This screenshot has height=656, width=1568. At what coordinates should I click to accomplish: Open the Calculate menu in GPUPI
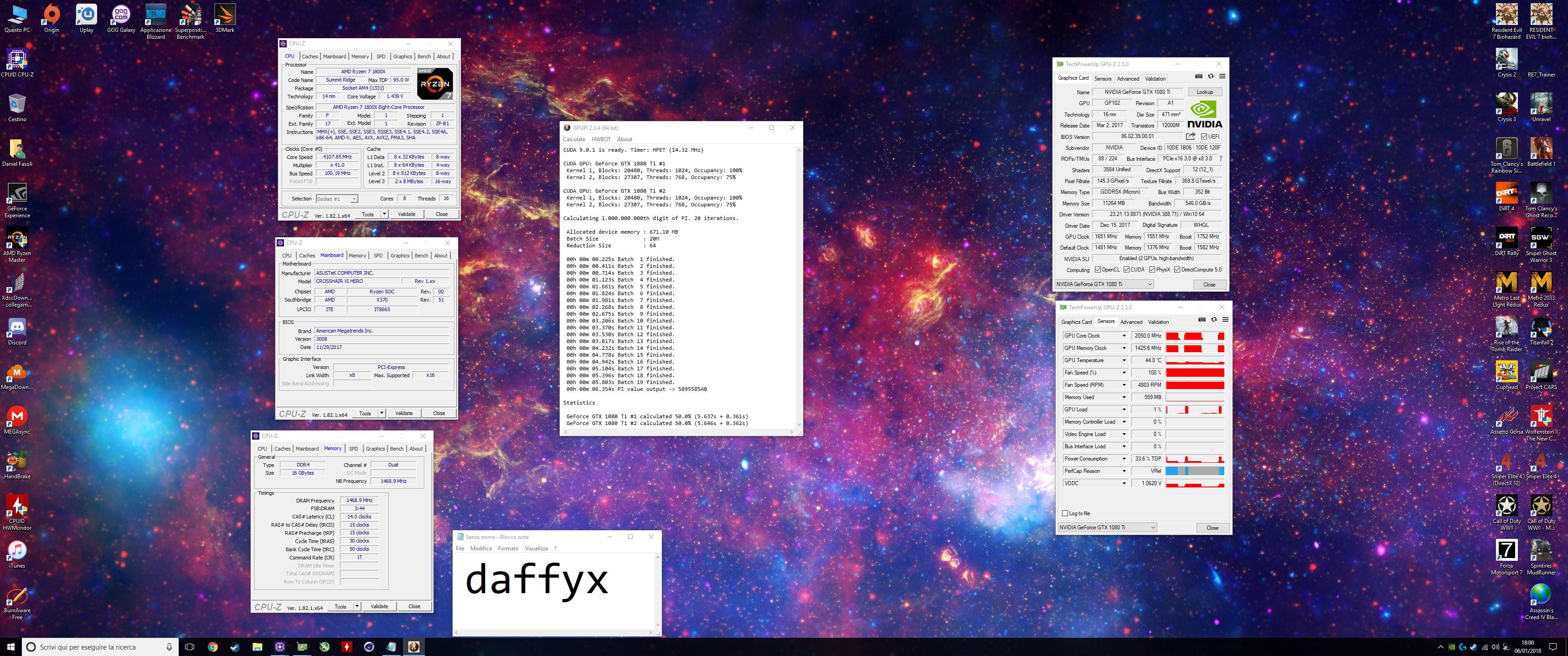pos(574,139)
